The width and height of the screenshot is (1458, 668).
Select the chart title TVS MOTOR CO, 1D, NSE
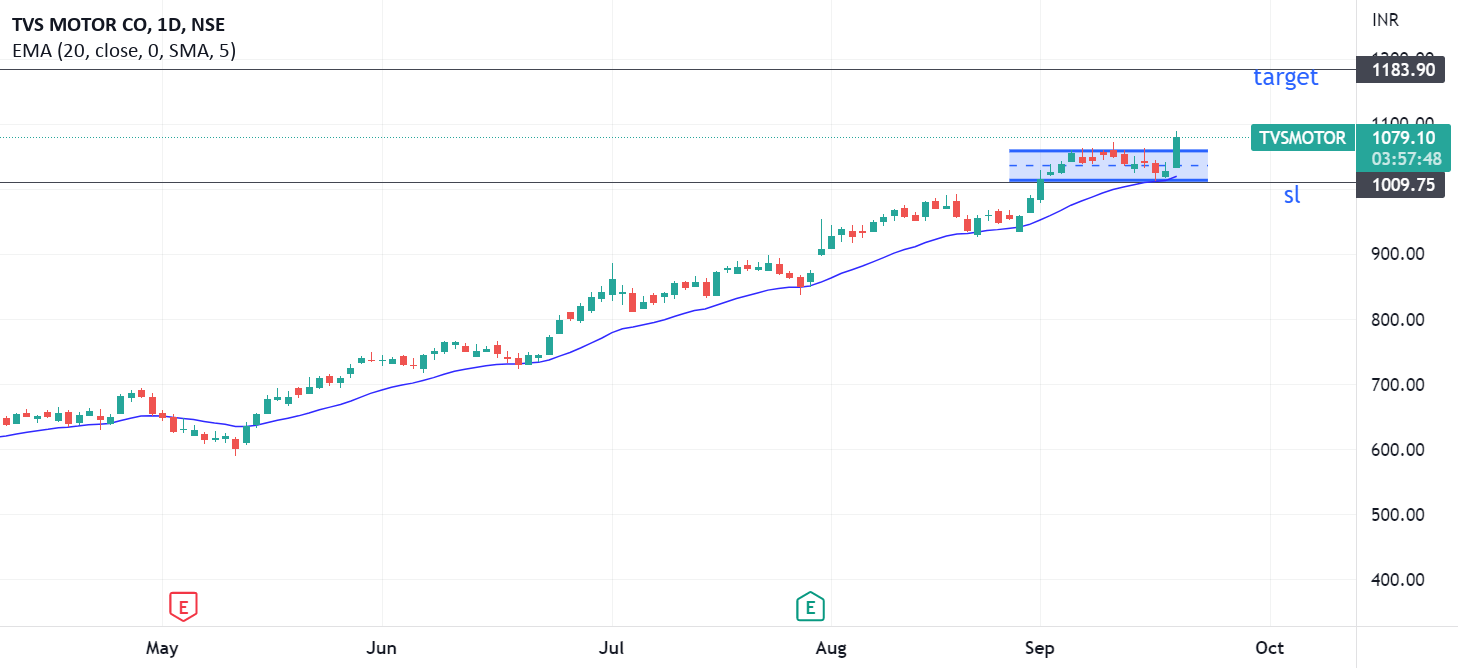(118, 25)
